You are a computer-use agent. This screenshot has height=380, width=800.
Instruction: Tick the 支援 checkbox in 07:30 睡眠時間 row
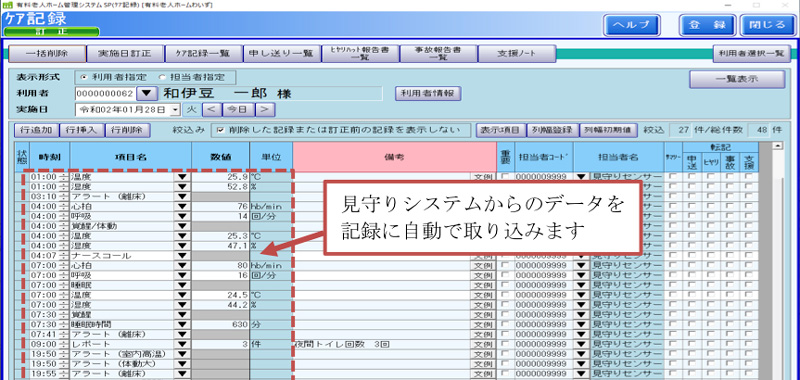tap(748, 324)
